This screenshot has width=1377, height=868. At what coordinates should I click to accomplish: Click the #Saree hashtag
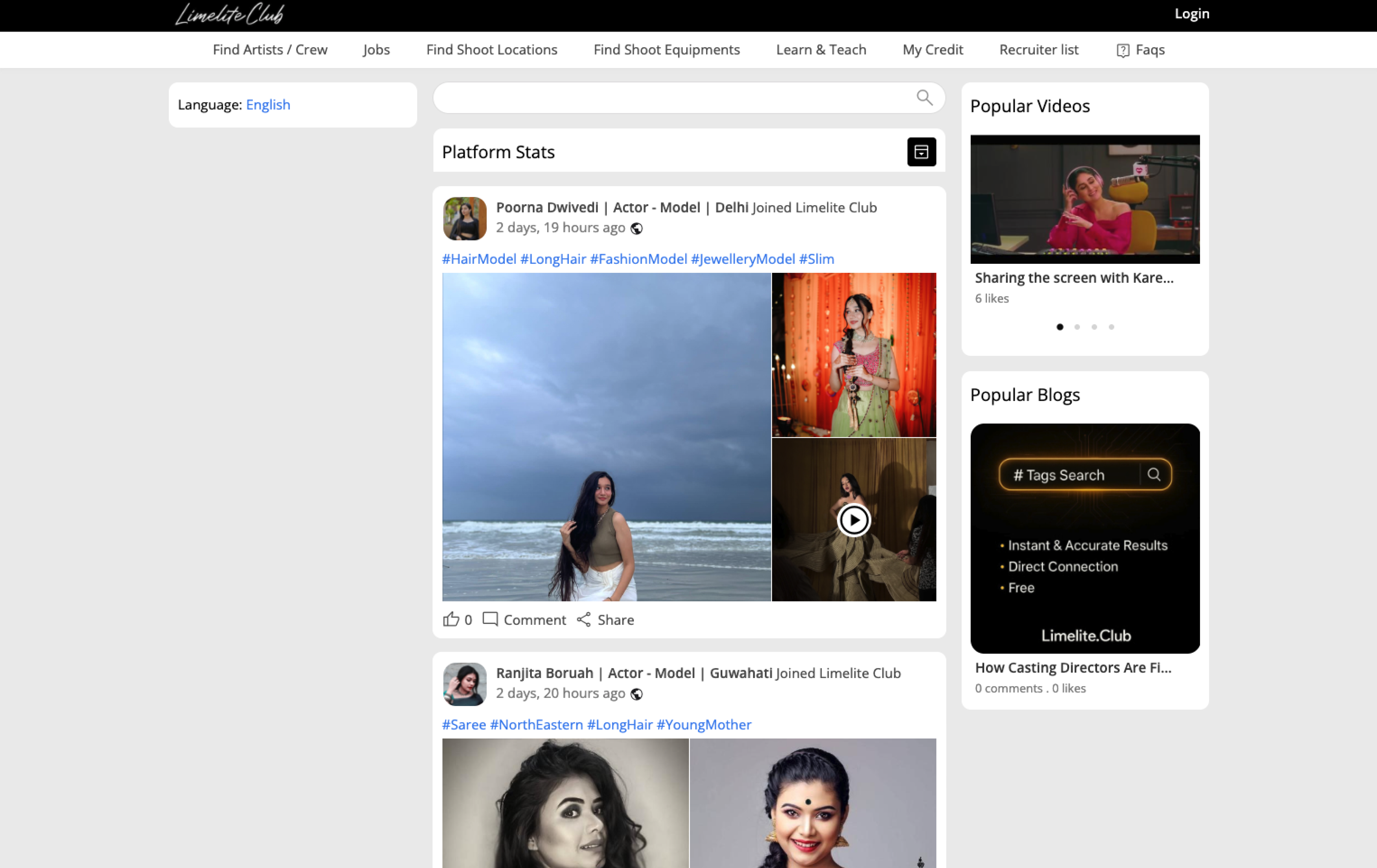click(464, 725)
